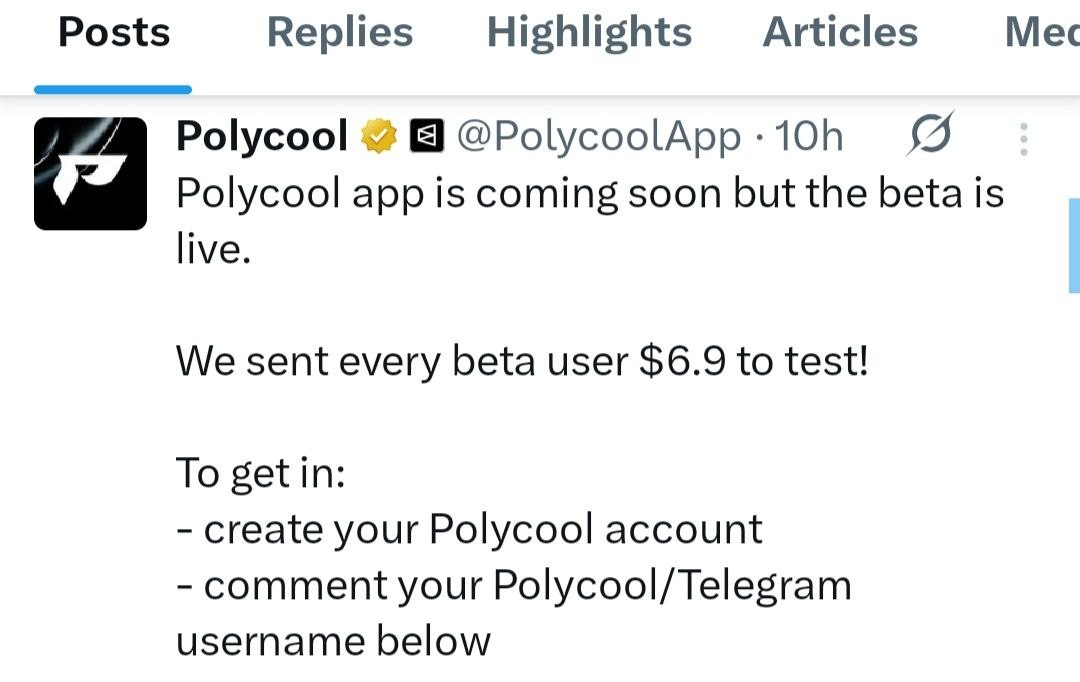Tap the "comment your Polycool/Telegram" line
Screen dimensions: 1080x682
pos(514,585)
